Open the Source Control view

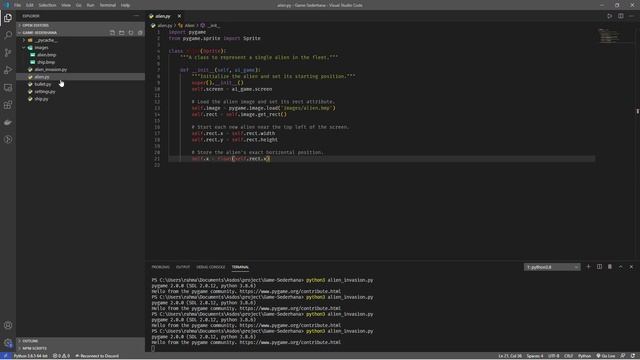8,53
